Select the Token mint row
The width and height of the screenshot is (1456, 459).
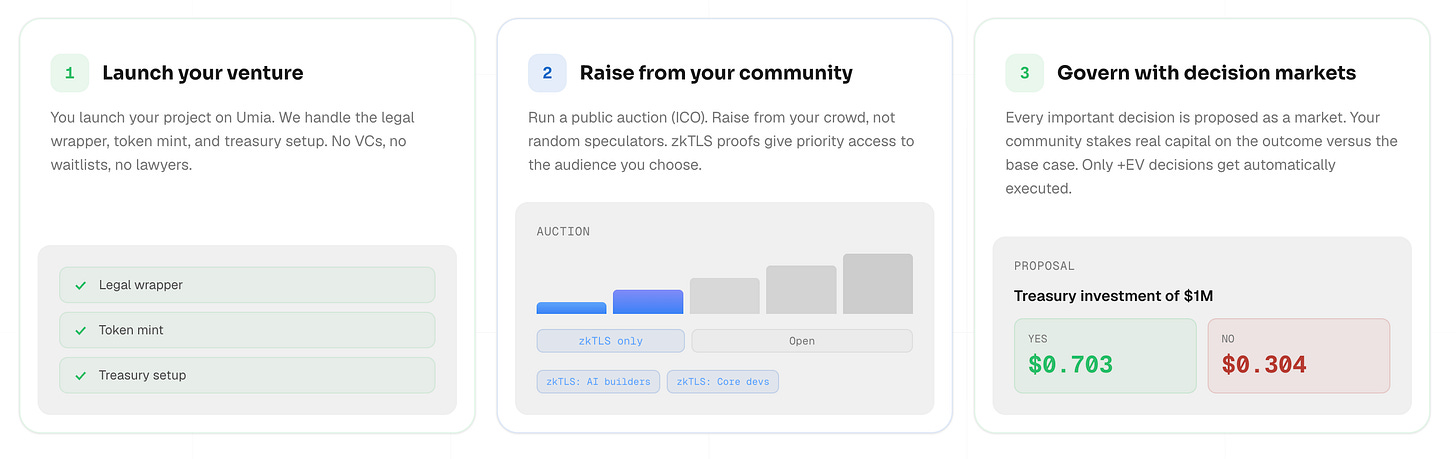[247, 330]
